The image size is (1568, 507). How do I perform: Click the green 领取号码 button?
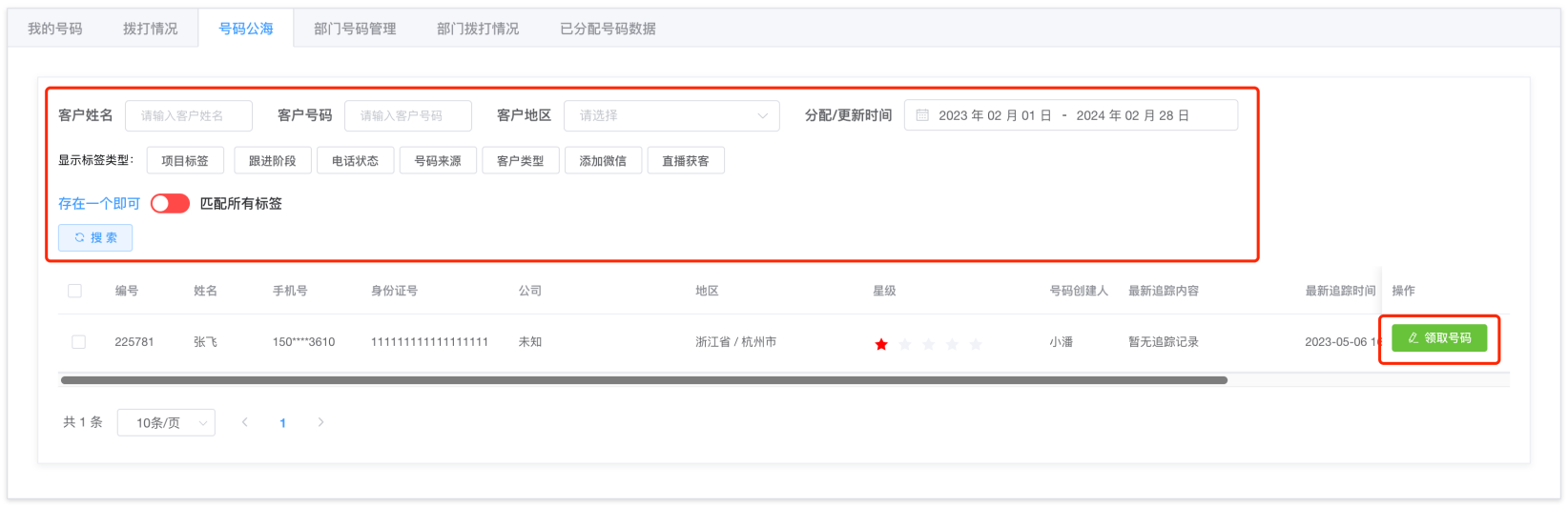[1438, 338]
